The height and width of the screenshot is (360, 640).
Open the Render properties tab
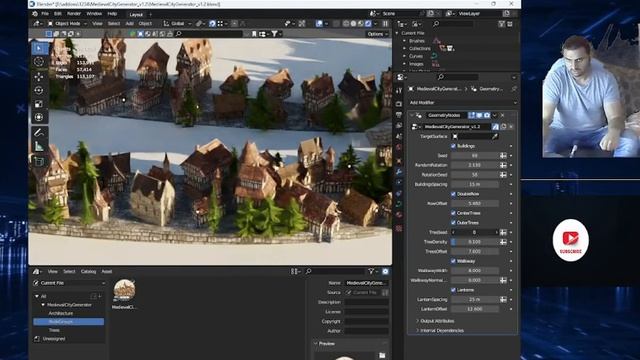tap(399, 104)
